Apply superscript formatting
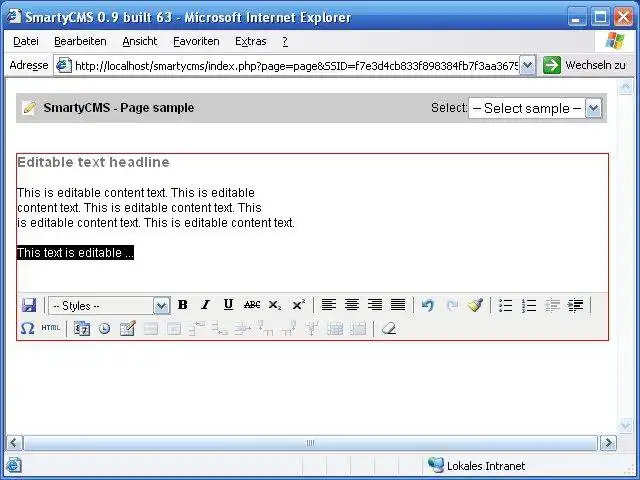Image resolution: width=640 pixels, height=480 pixels. pos(298,304)
